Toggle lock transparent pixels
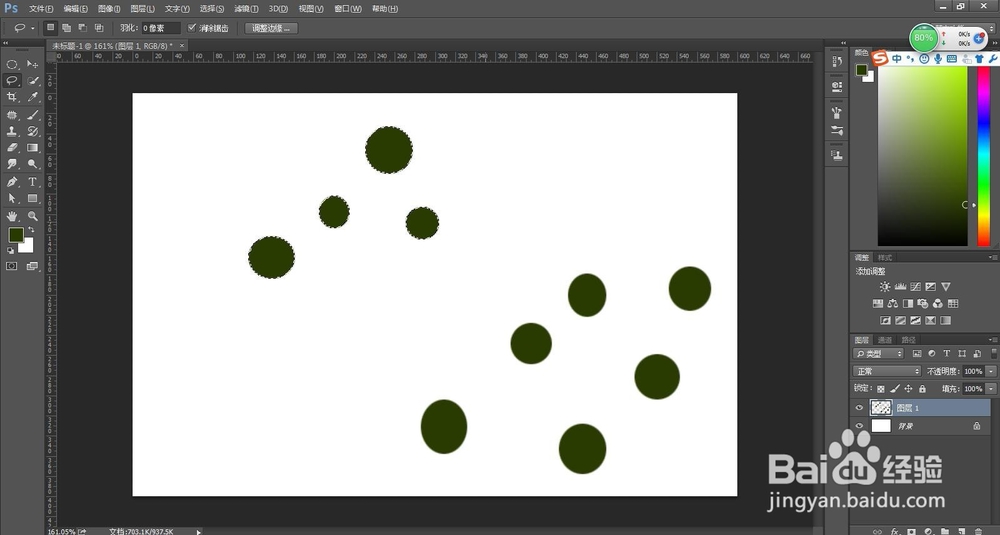Screen dimensions: 1000x535 pyautogui.click(x=881, y=389)
